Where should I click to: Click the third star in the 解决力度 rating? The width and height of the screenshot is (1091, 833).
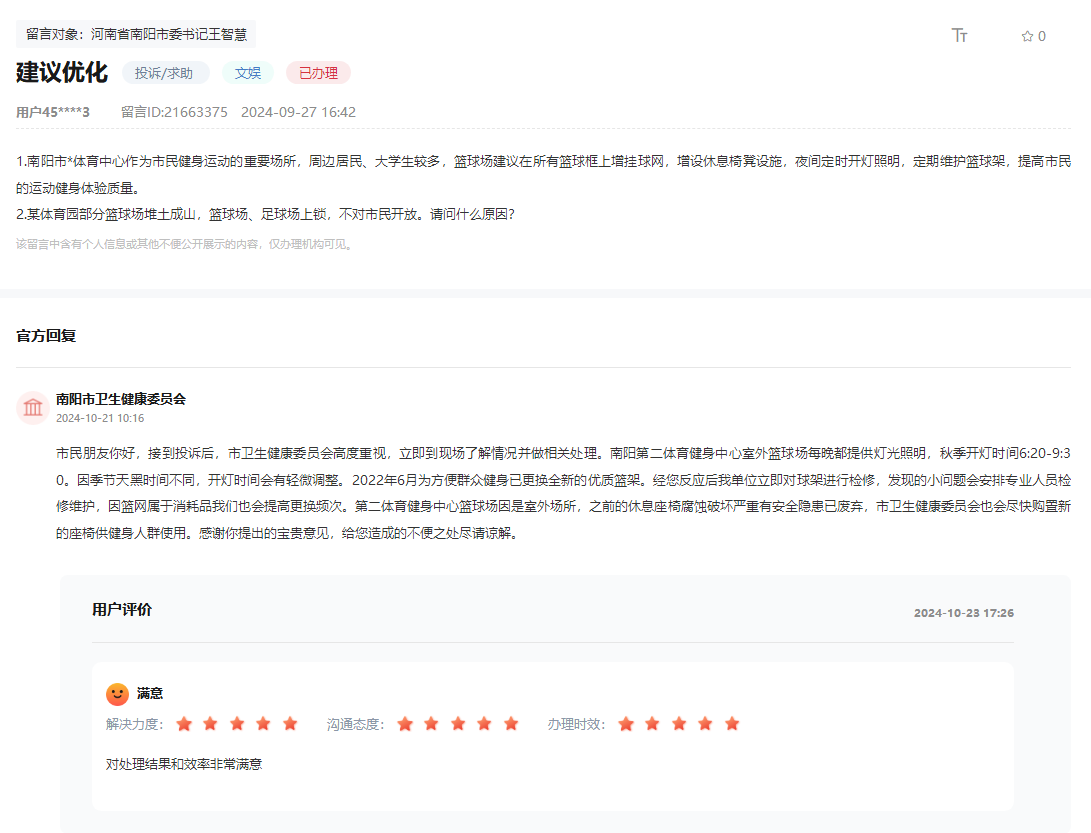[x=237, y=723]
